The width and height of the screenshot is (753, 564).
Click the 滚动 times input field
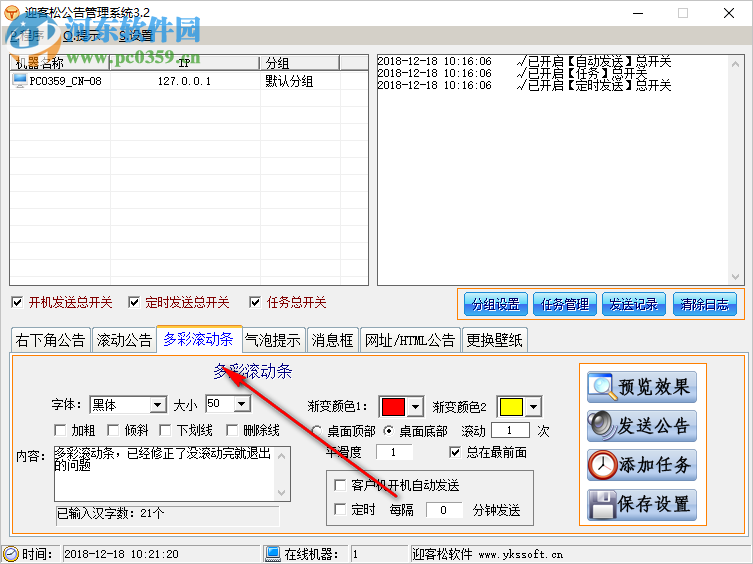(x=510, y=430)
